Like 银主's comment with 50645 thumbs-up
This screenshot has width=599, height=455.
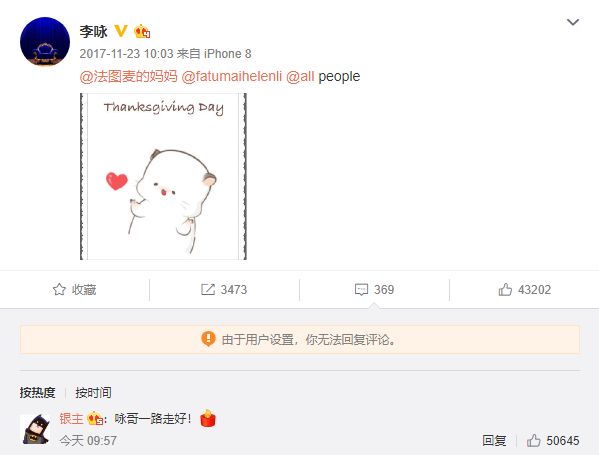point(553,440)
